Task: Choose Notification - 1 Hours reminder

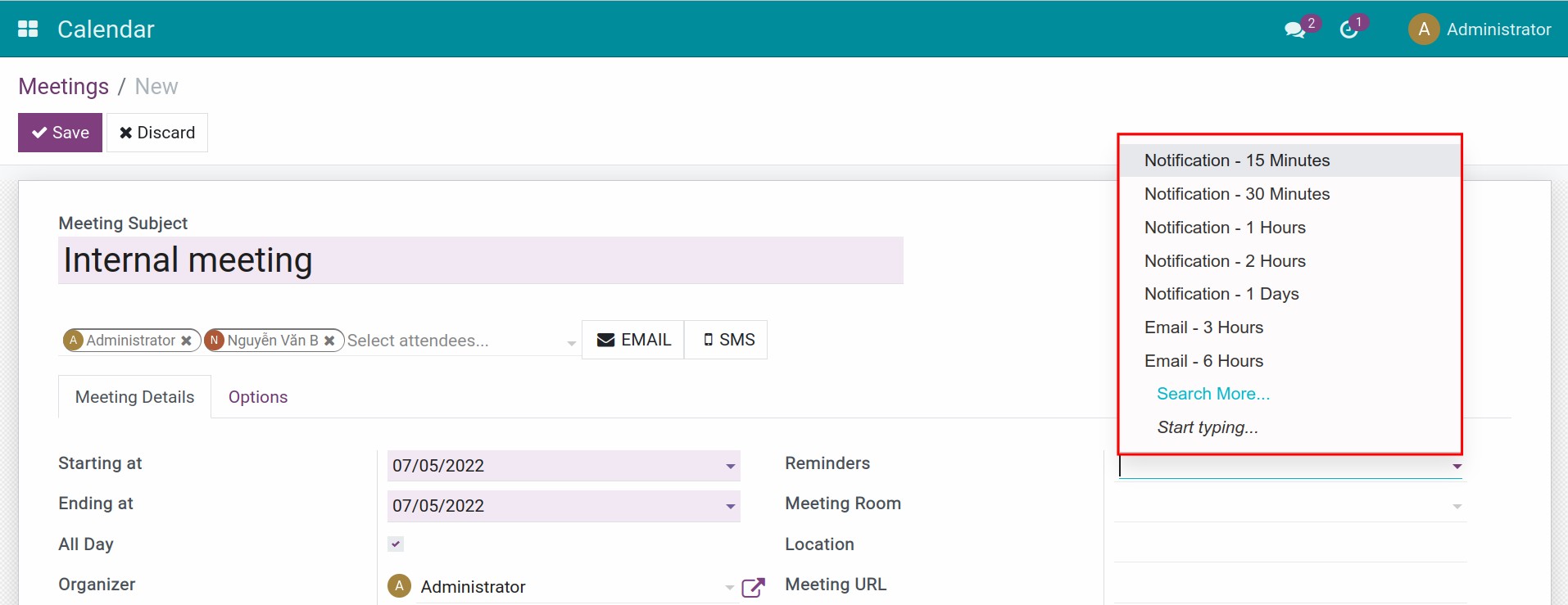Action: 1290,228
